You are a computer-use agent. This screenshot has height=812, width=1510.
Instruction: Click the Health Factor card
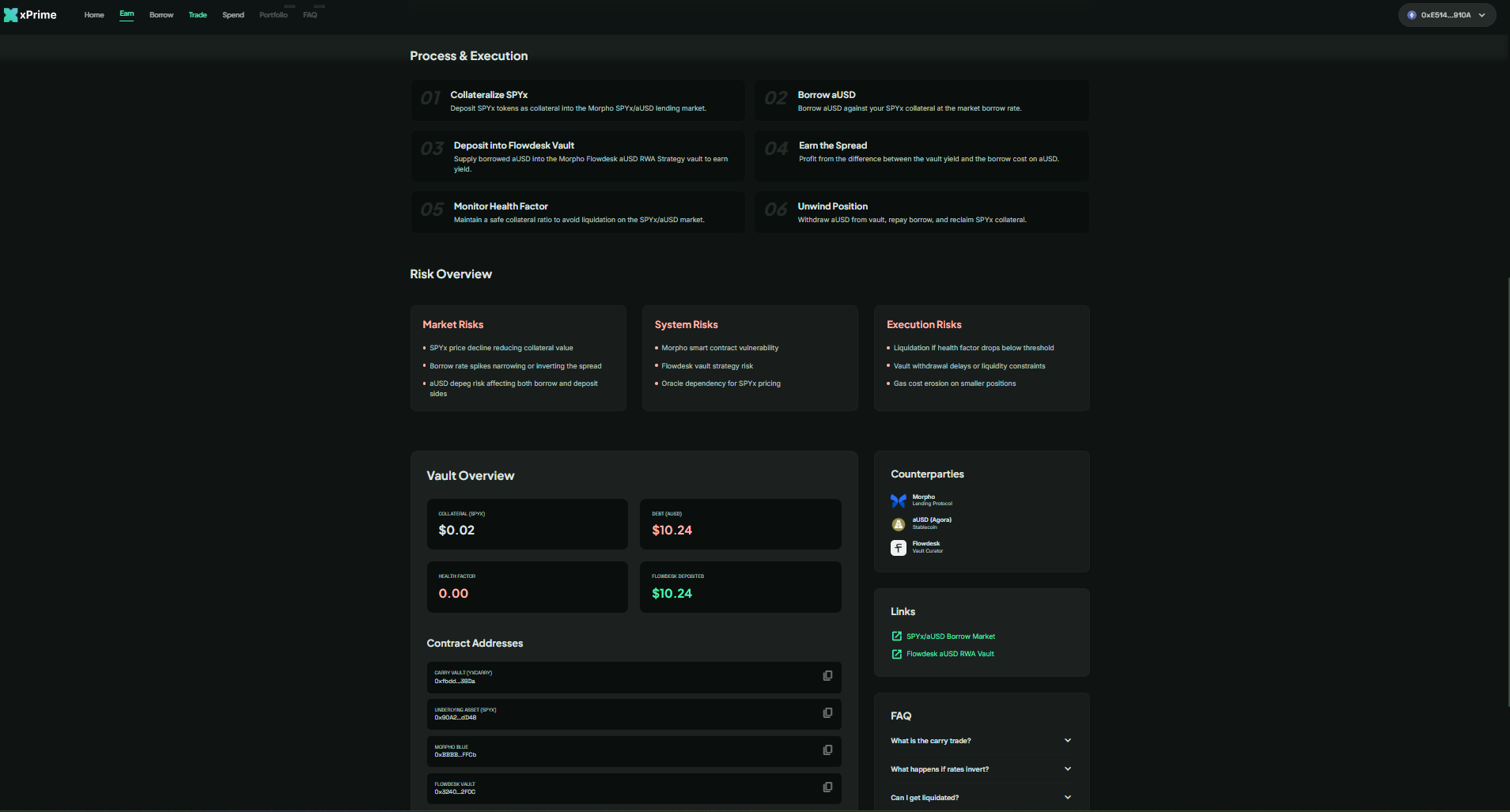click(528, 587)
